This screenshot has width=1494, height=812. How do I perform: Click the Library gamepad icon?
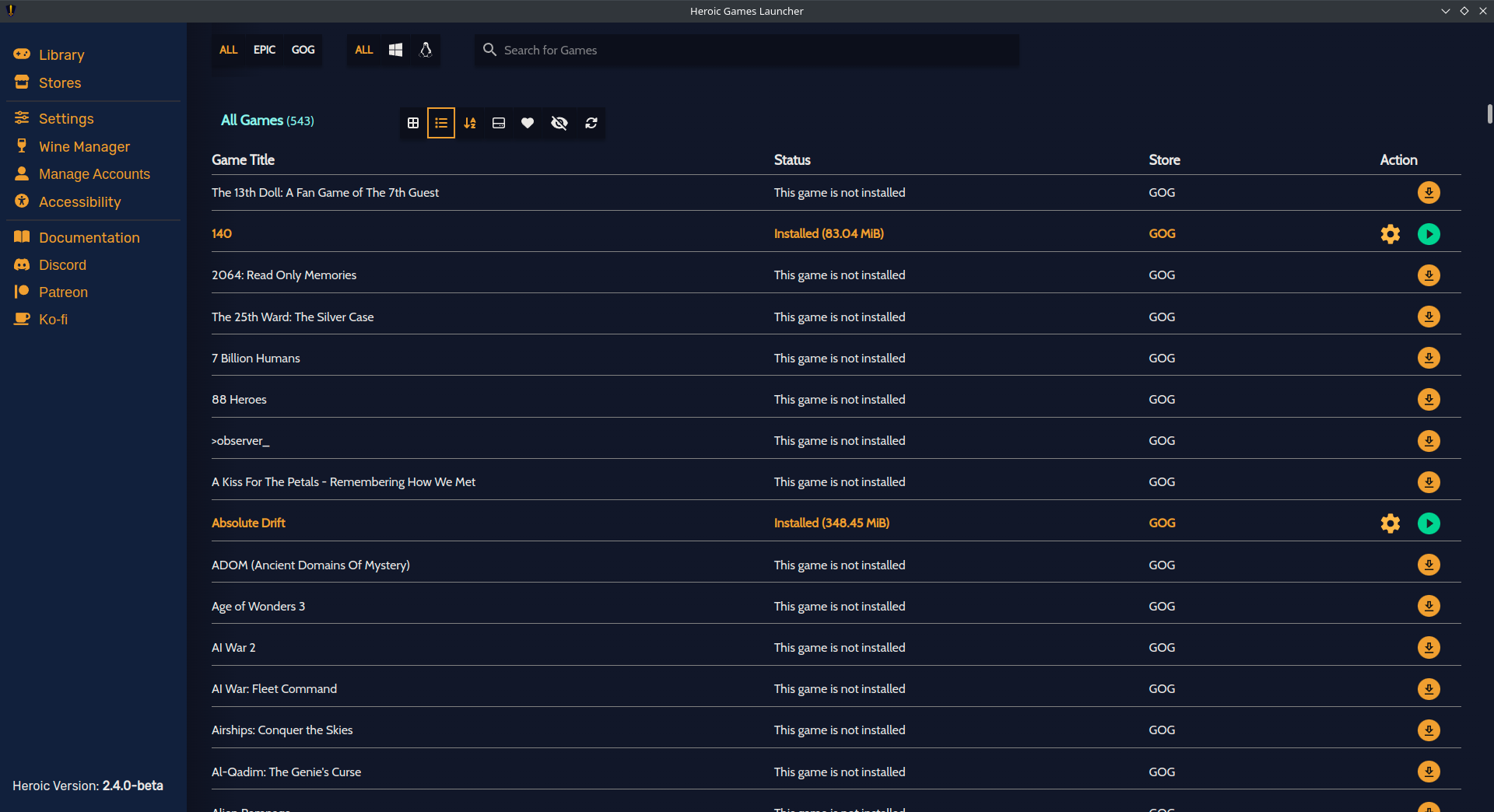tap(22, 54)
